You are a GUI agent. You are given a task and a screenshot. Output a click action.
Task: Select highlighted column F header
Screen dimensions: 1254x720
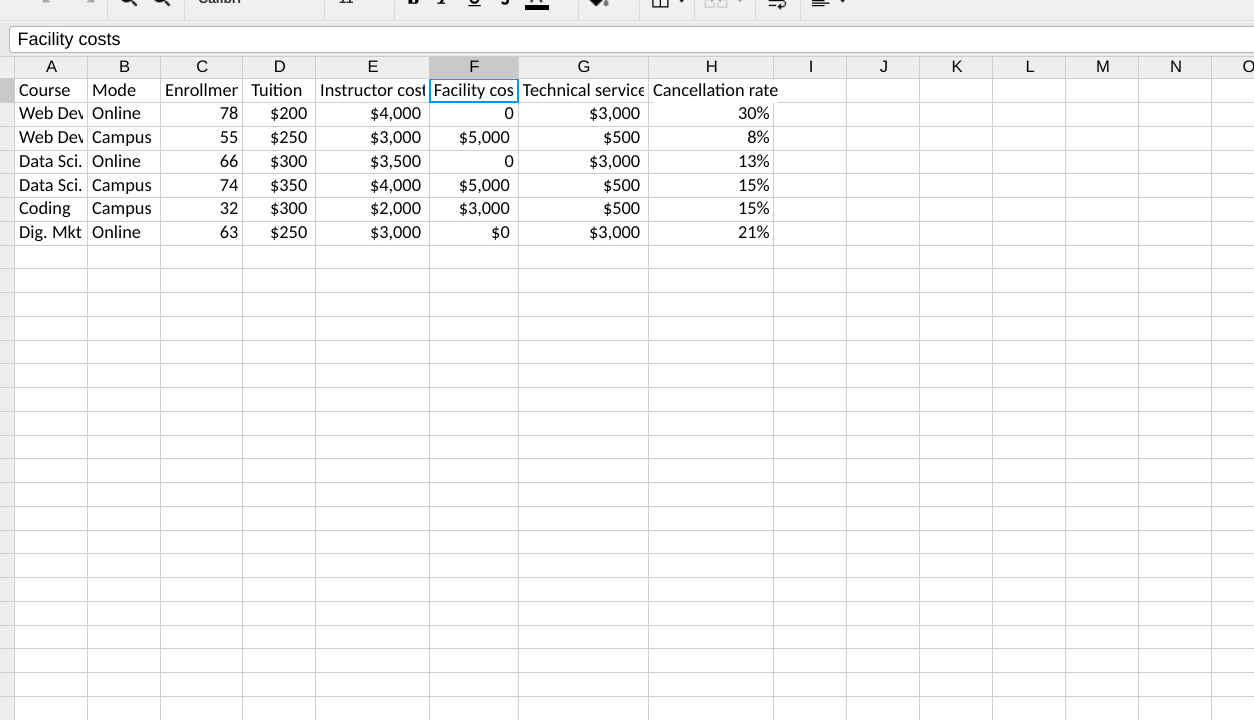coord(474,67)
